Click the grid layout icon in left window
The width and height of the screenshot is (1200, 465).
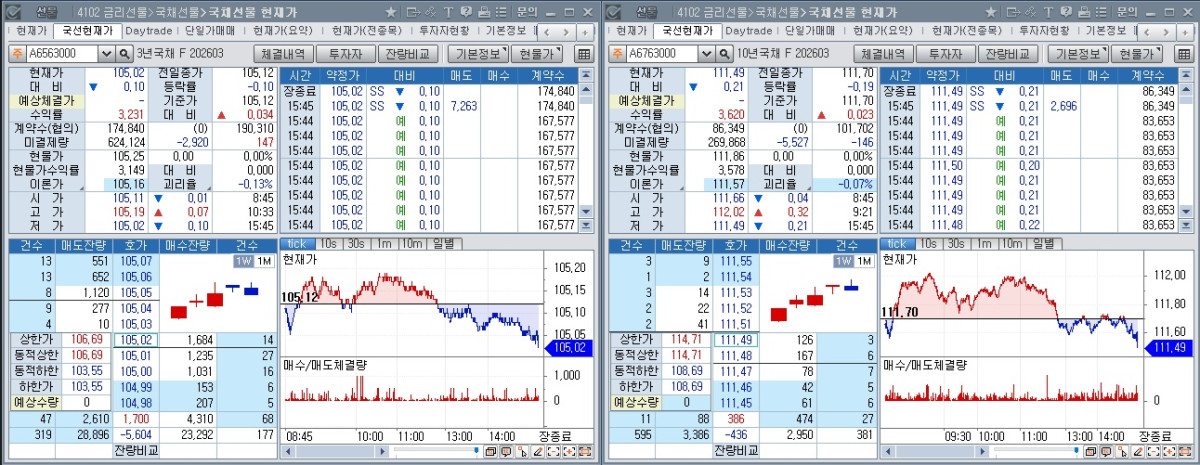point(583,53)
